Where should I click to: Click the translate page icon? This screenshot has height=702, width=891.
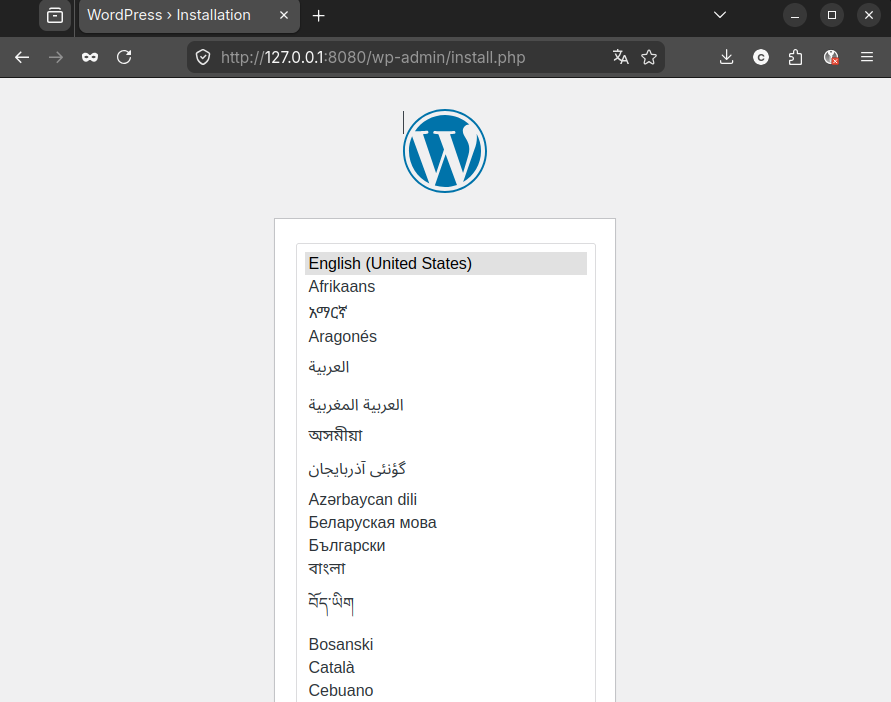(621, 57)
